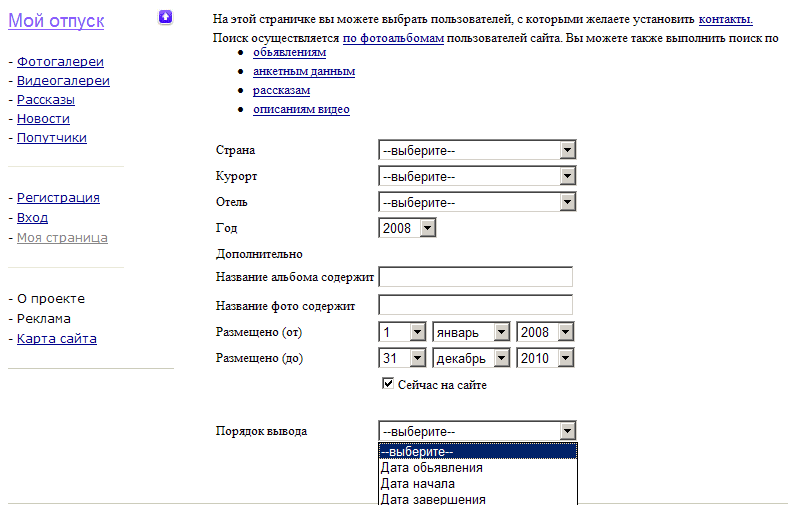
Task: Uncheck the Сейчас на сайте checkbox
Action: pyautogui.click(x=388, y=384)
